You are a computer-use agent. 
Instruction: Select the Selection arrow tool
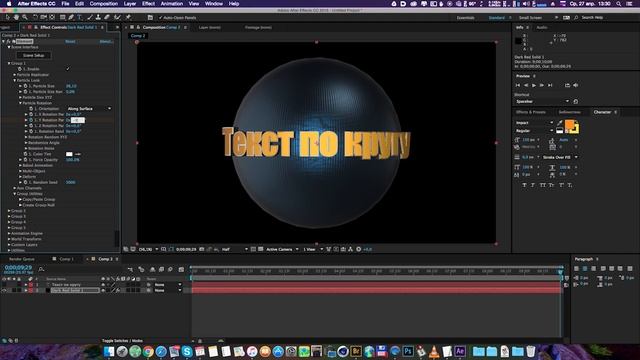point(8,18)
